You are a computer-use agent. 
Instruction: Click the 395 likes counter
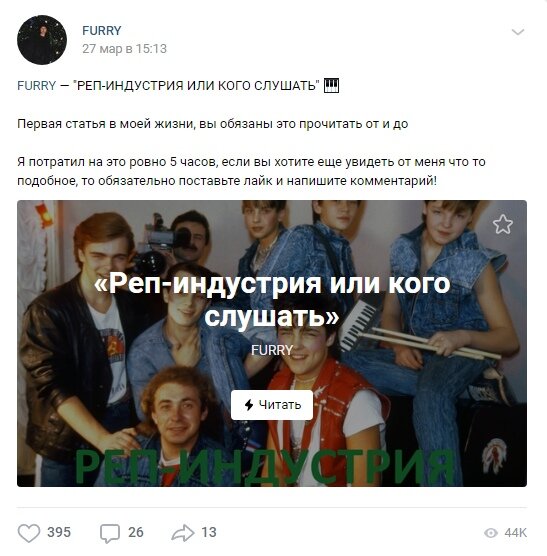click(59, 532)
